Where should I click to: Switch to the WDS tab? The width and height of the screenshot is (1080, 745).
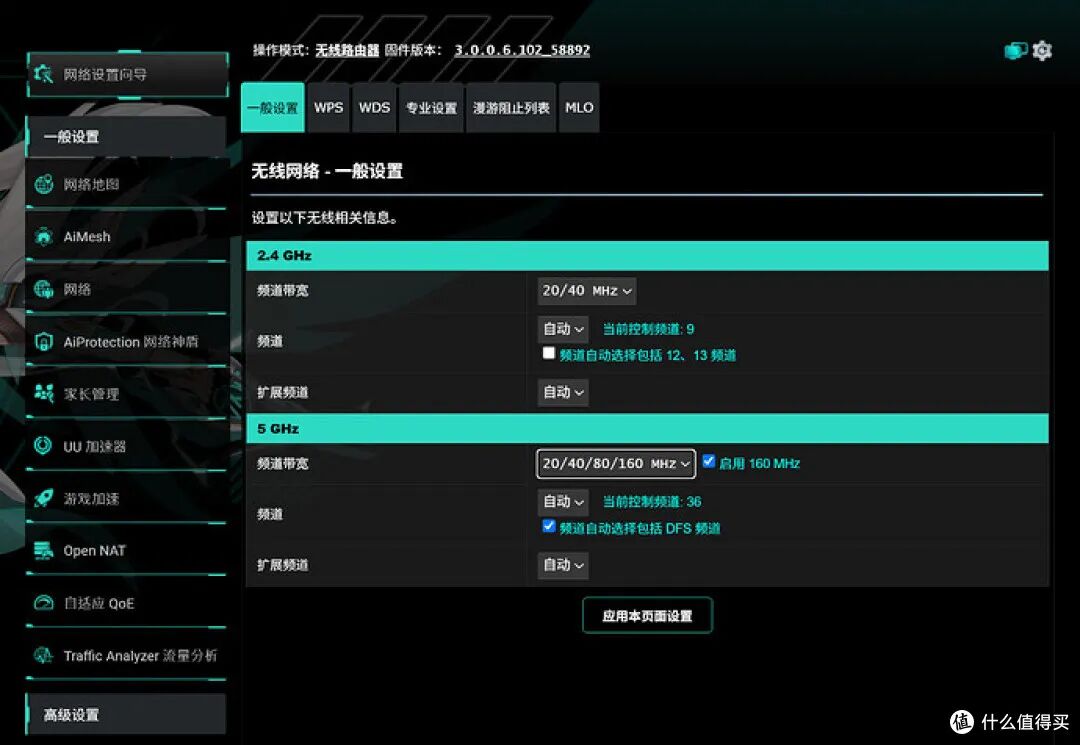[x=374, y=107]
